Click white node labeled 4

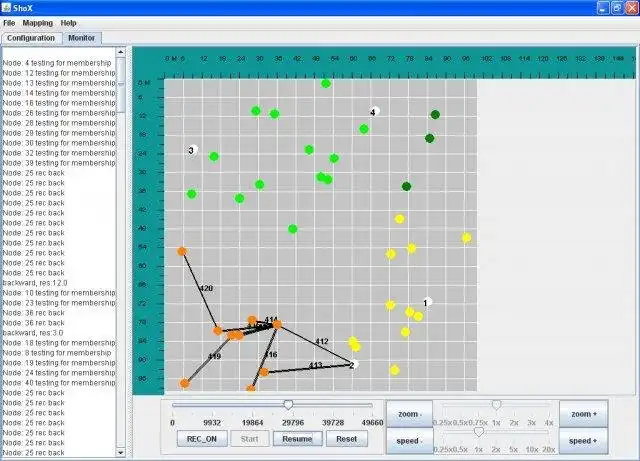[x=374, y=111]
